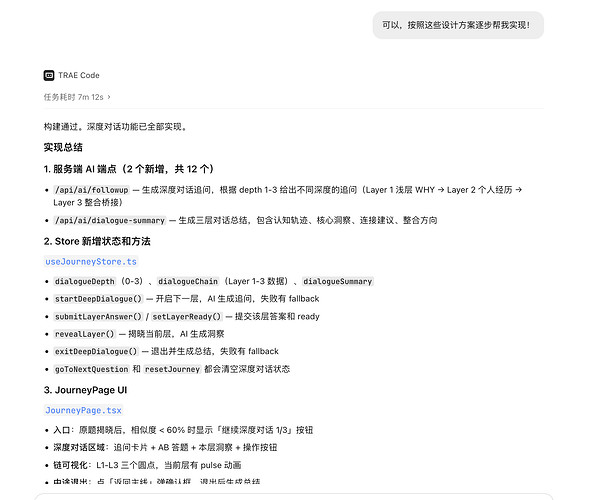
Task: Click the setLayerReady() inline code
Action: pyautogui.click(x=187, y=317)
